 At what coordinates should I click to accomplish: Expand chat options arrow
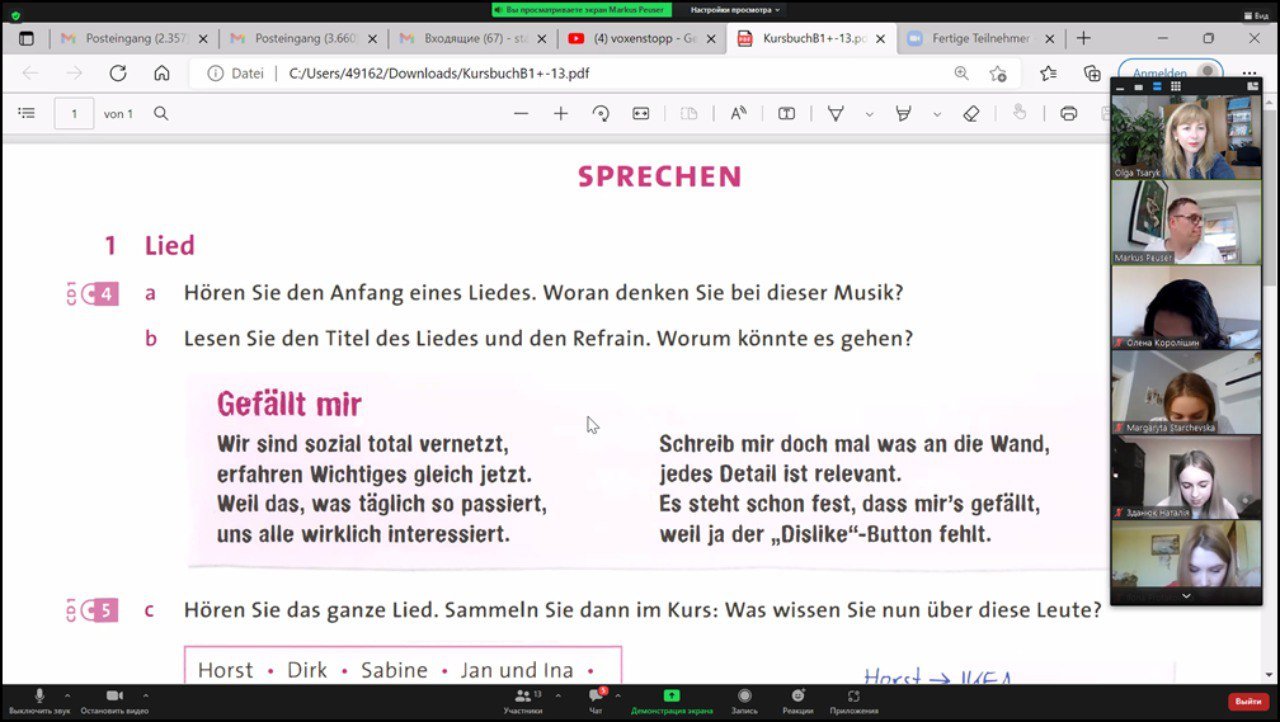point(618,695)
